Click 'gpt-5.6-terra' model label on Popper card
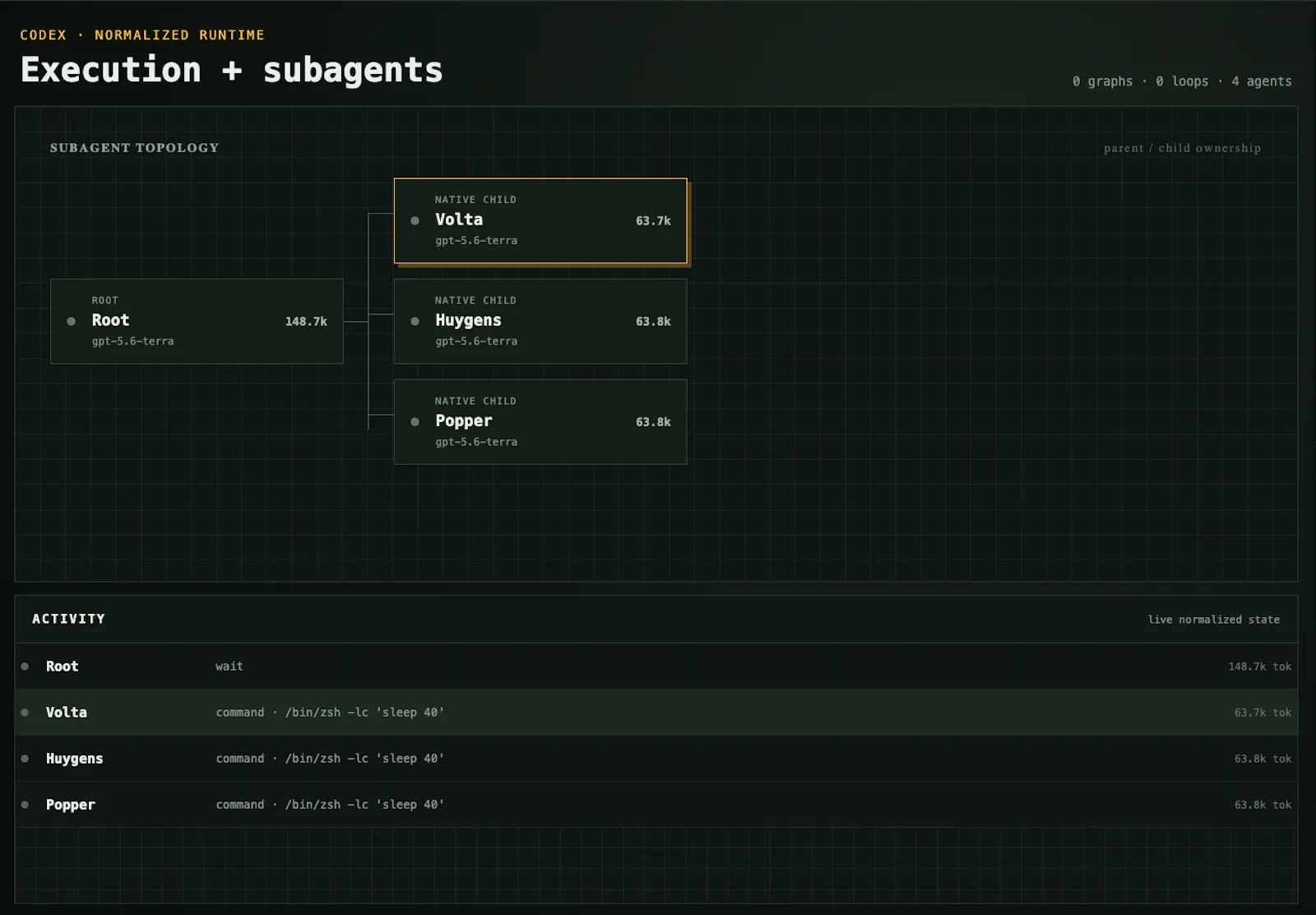The height and width of the screenshot is (915, 1316). [x=476, y=442]
